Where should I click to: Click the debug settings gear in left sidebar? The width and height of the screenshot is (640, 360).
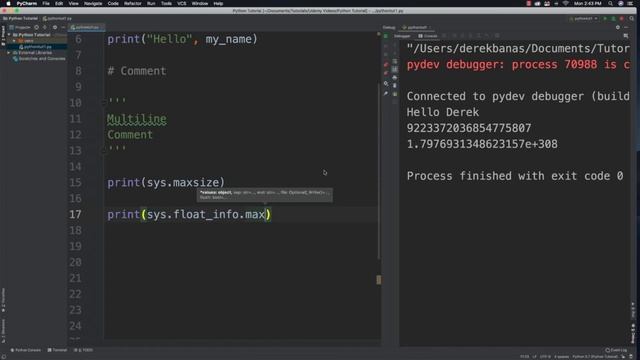(386, 84)
